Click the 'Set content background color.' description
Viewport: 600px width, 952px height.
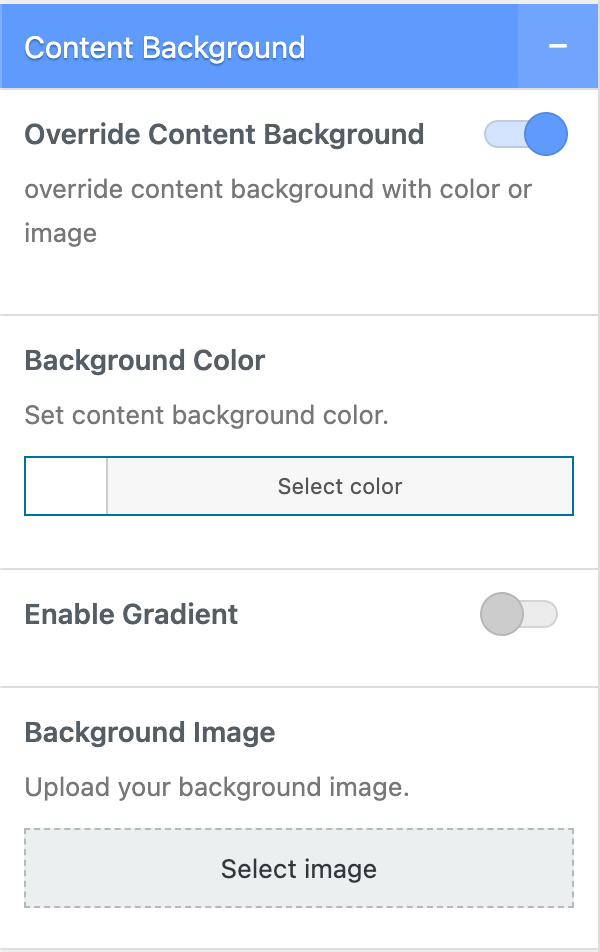click(206, 414)
